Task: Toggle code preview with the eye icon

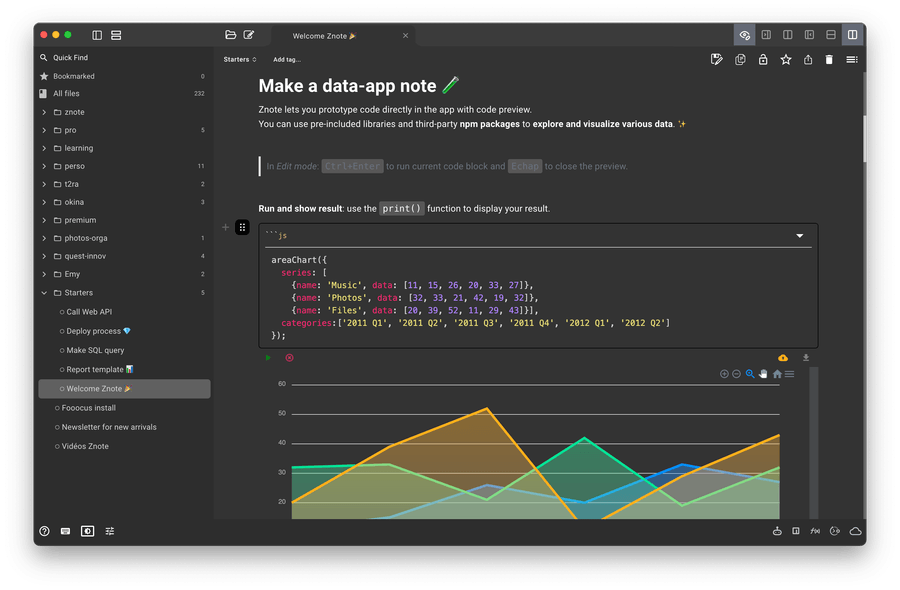Action: click(744, 33)
